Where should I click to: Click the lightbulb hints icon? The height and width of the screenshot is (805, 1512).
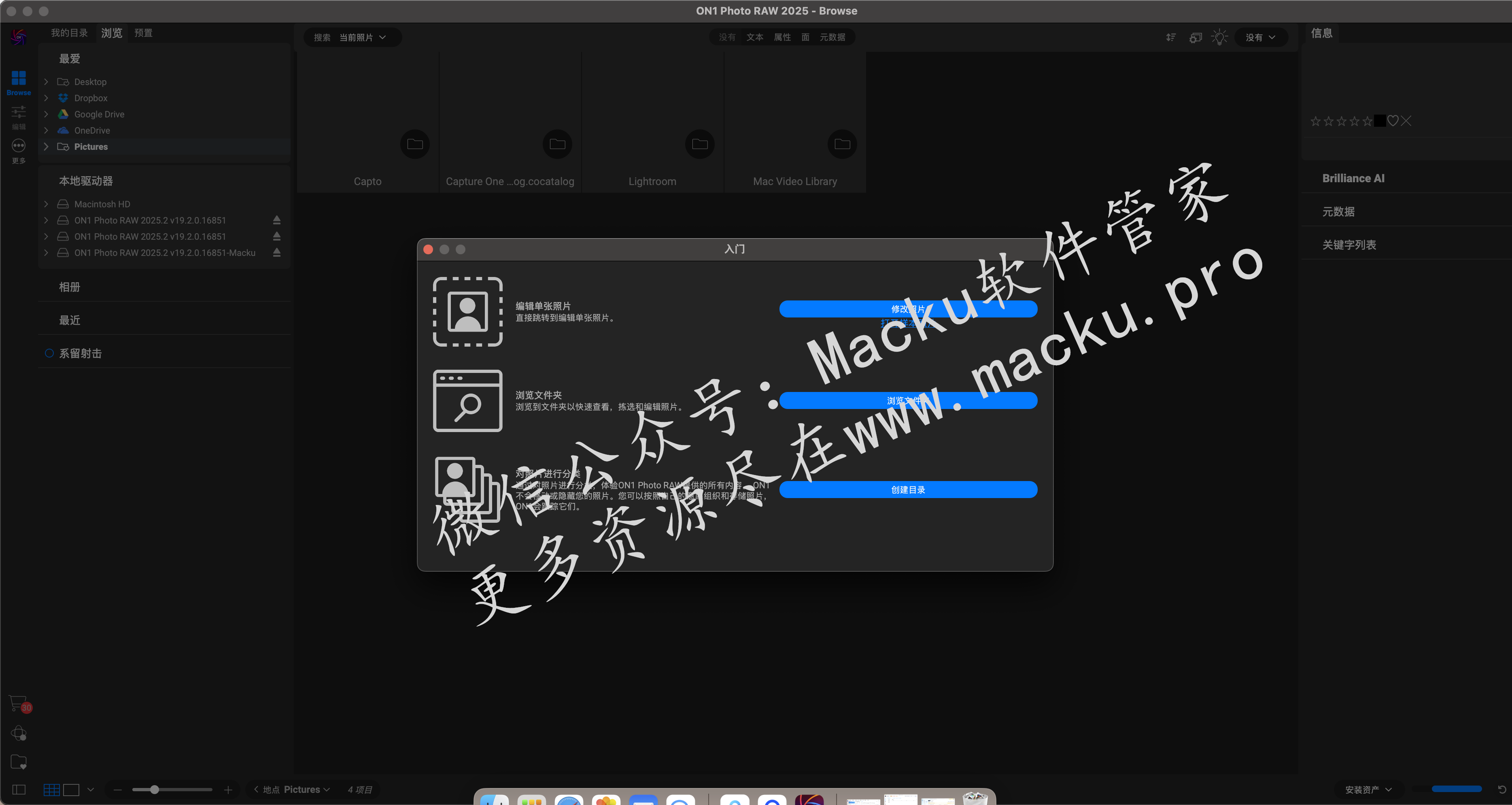click(1220, 38)
